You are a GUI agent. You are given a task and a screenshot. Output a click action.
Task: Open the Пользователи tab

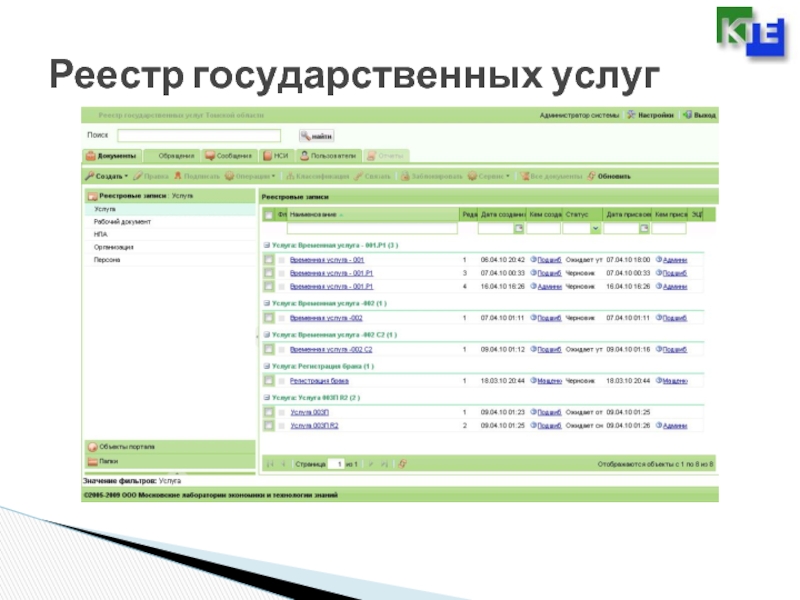[329, 156]
